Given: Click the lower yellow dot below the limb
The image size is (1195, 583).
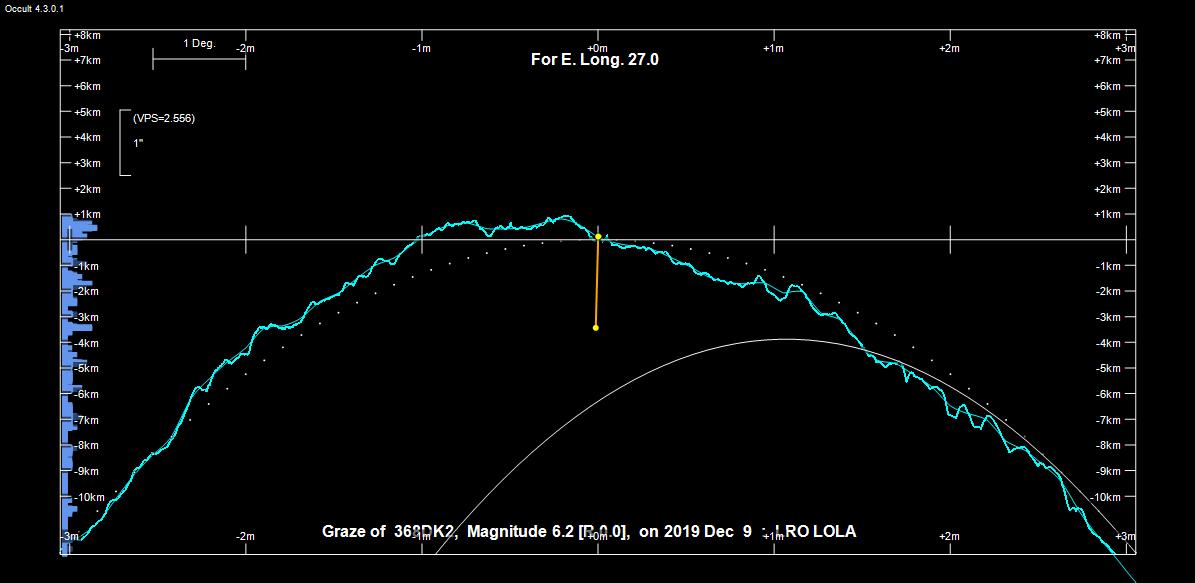Looking at the screenshot, I should 596,328.
